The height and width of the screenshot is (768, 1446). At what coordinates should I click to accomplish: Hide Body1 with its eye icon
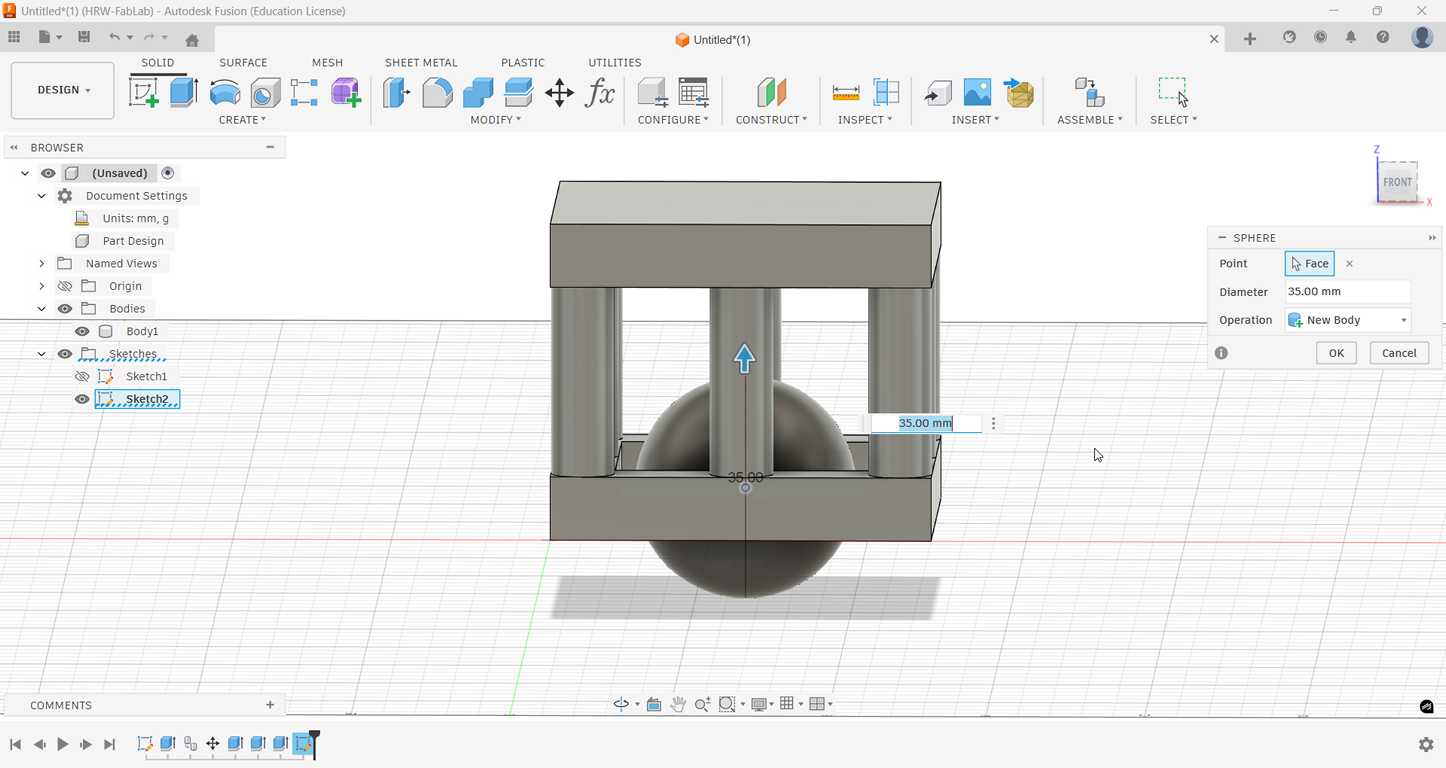[82, 331]
